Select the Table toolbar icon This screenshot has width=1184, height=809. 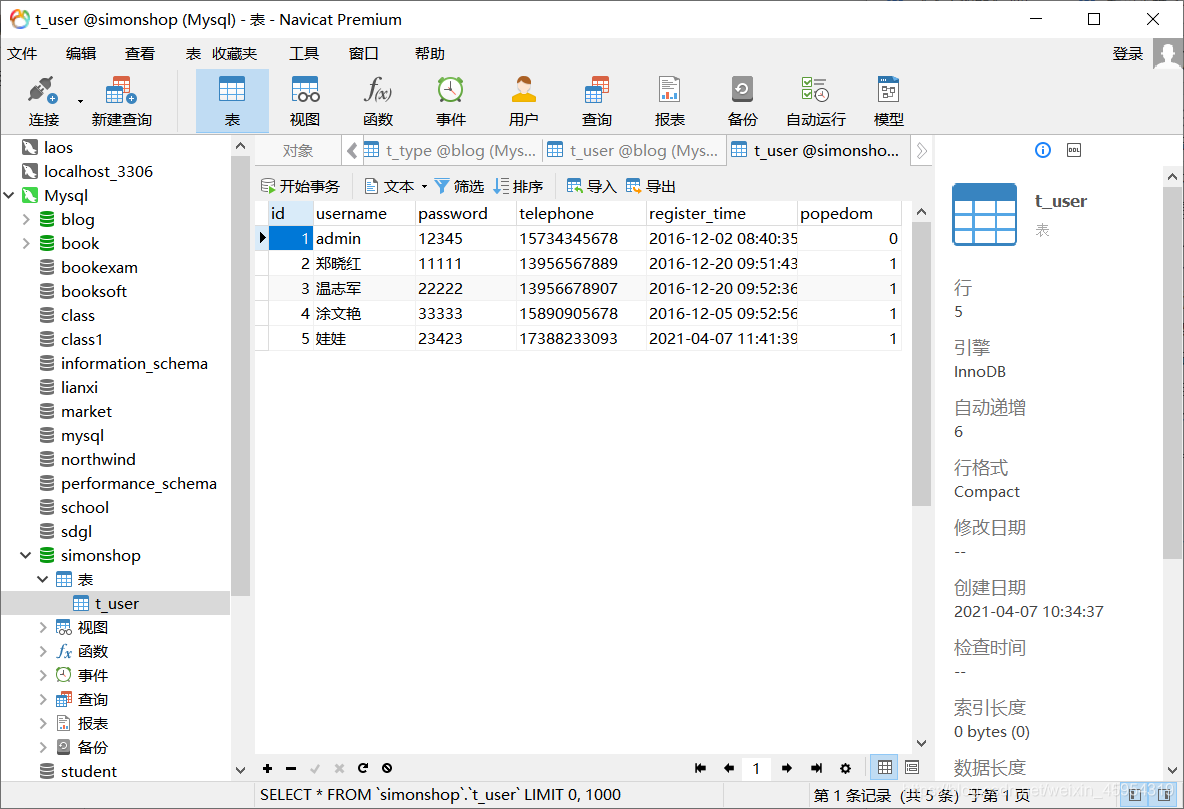232,101
